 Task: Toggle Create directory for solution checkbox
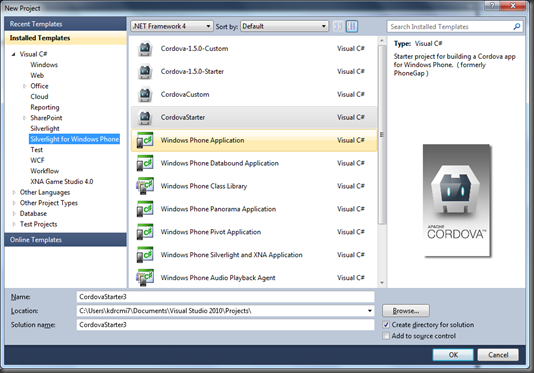(x=386, y=325)
